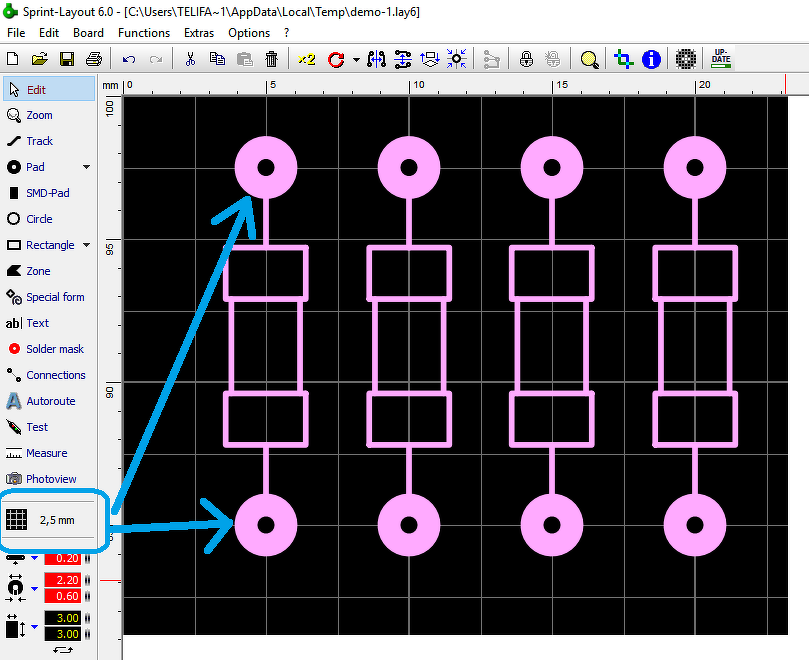The image size is (809, 660).
Task: Group selection with the lock icon
Action: (526, 59)
